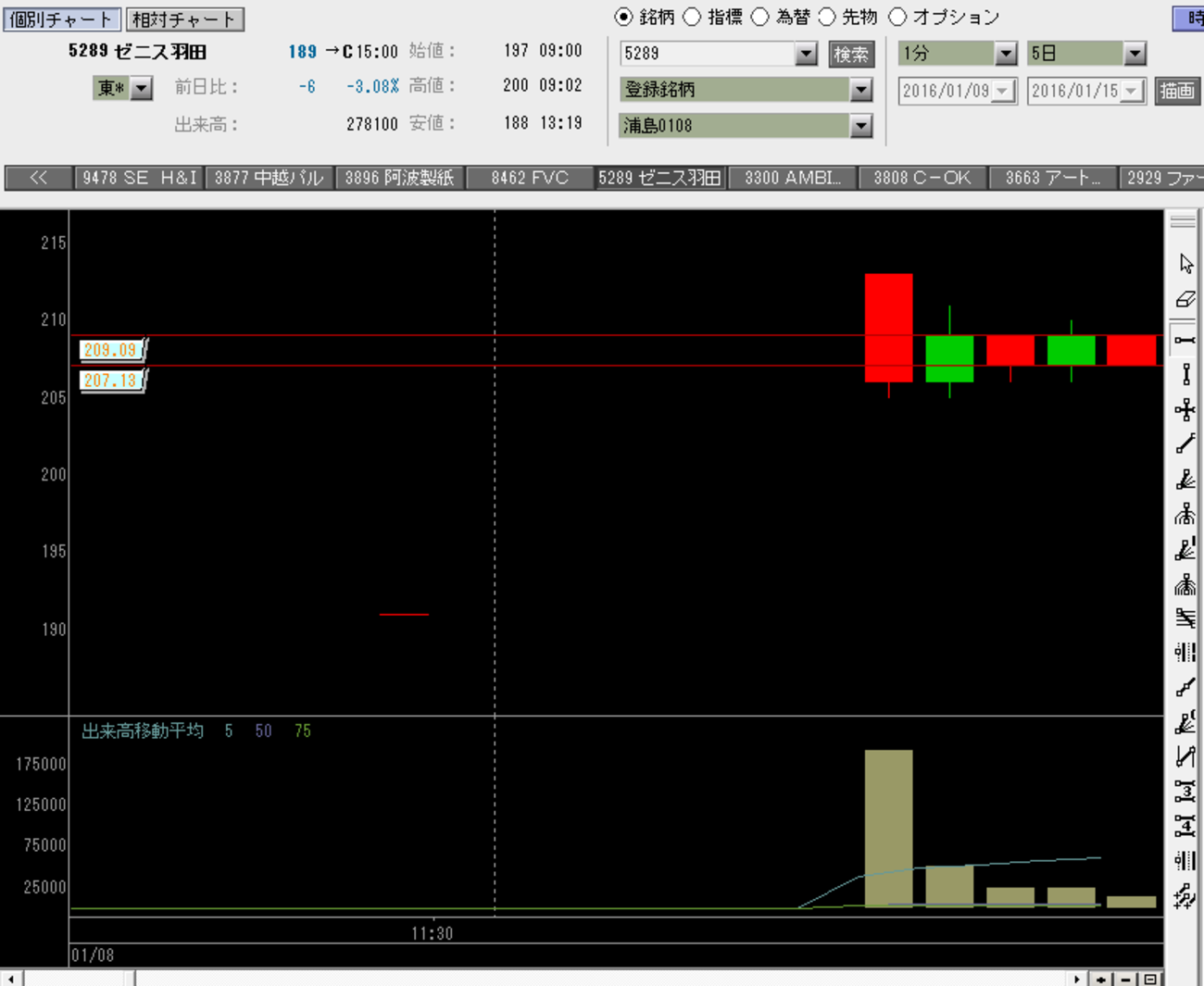Open the 5289 stock code dropdown
Screen dimensions: 1204x986
[806, 54]
